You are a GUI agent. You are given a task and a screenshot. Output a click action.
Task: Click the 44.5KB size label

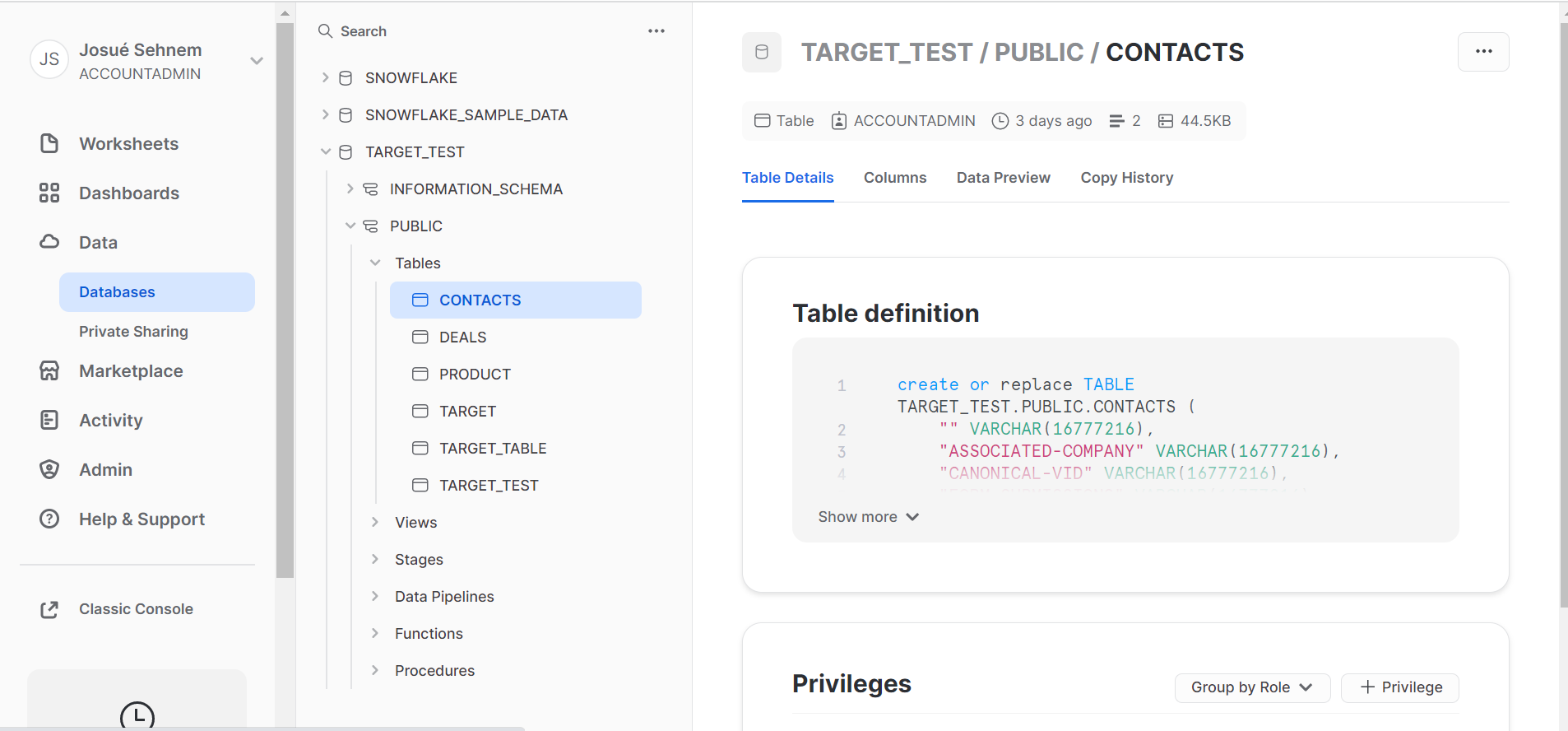pyautogui.click(x=1205, y=121)
